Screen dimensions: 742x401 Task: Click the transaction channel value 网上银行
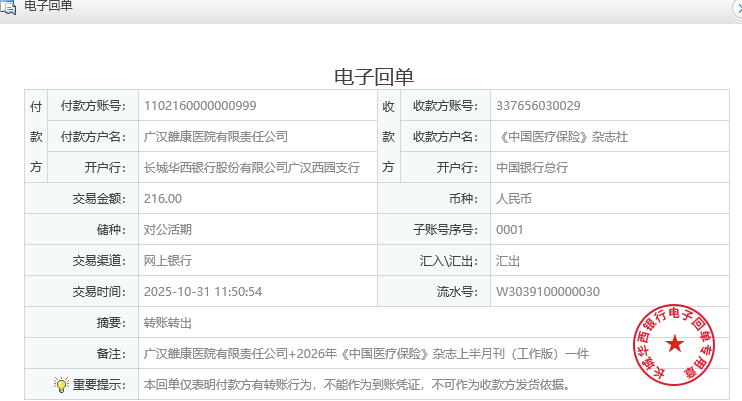pyautogui.click(x=168, y=261)
